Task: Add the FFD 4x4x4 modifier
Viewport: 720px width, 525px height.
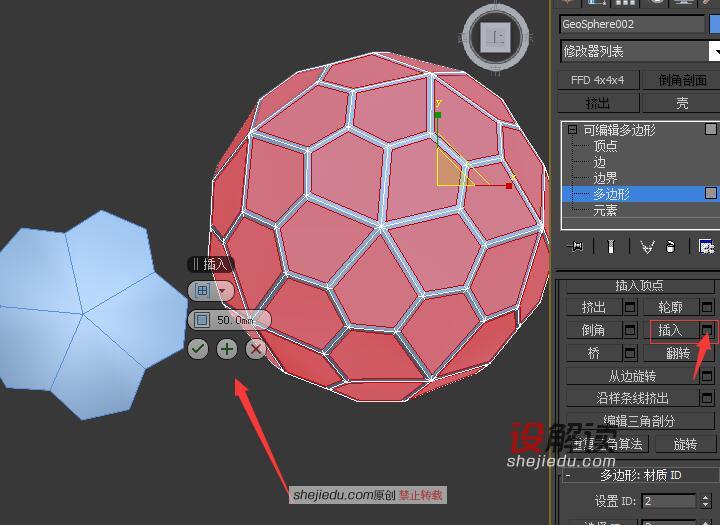Action: [597, 80]
